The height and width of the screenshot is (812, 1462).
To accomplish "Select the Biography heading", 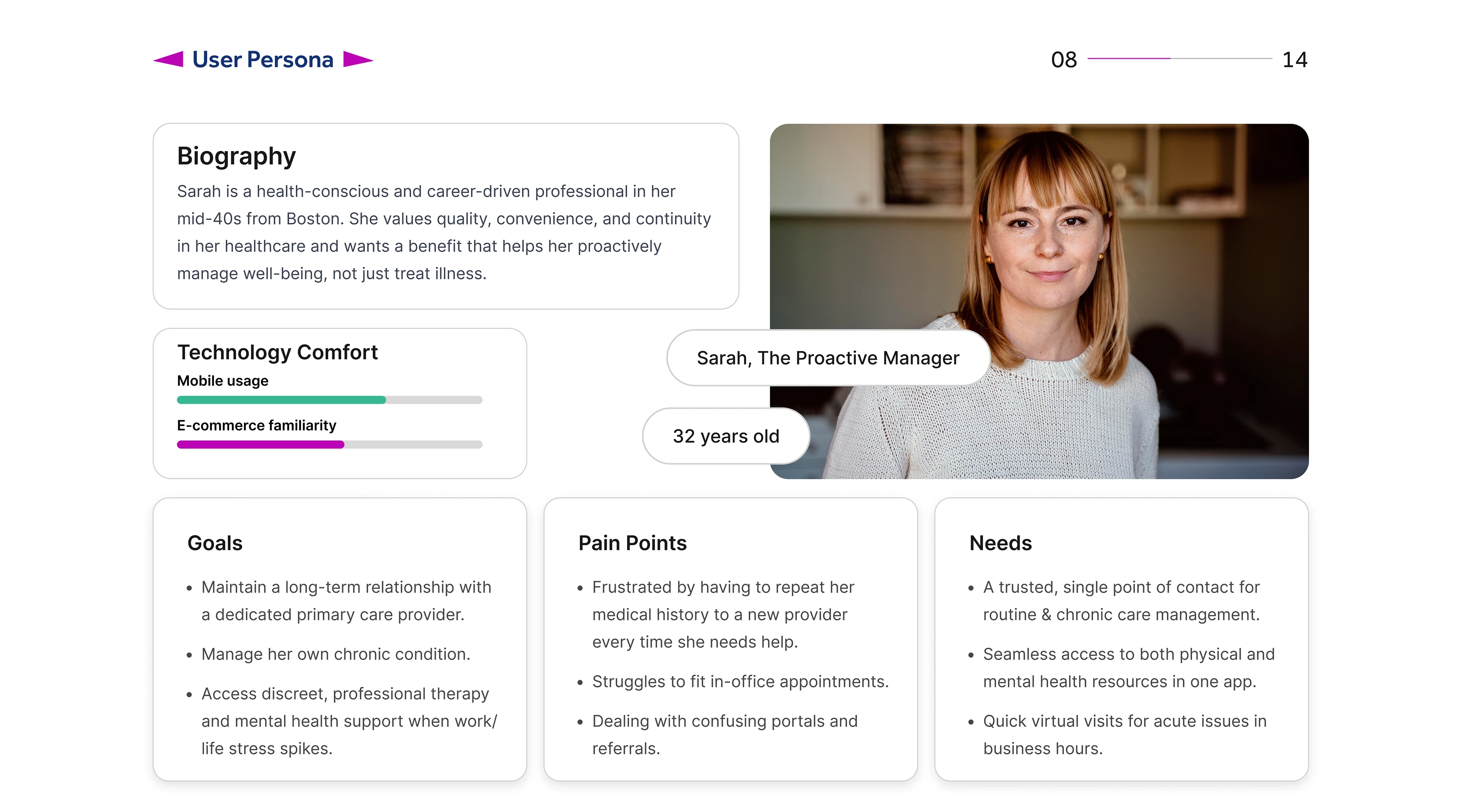I will 237,156.
